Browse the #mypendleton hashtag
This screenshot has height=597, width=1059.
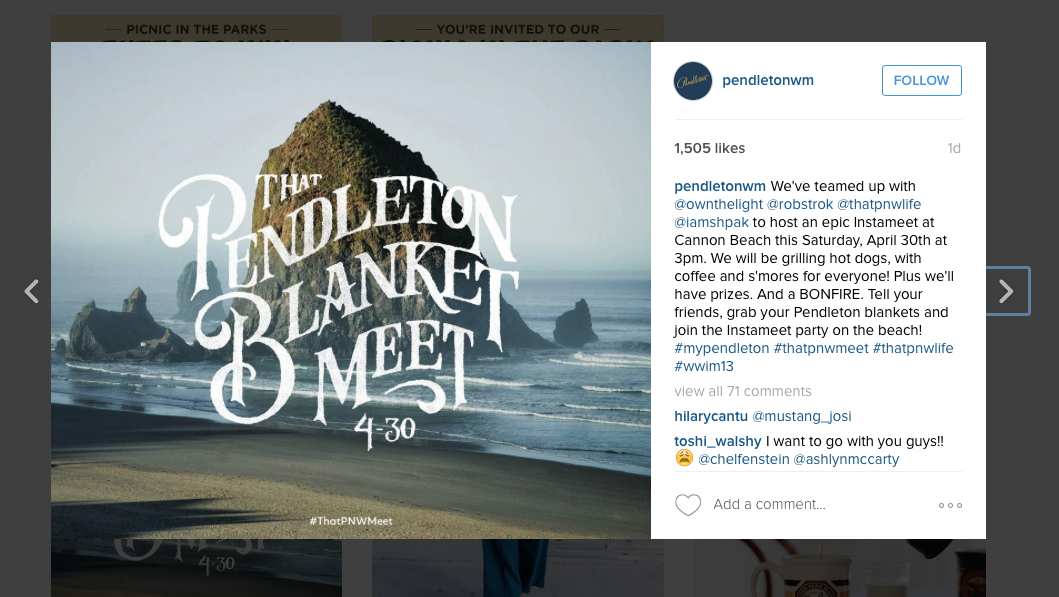(722, 348)
